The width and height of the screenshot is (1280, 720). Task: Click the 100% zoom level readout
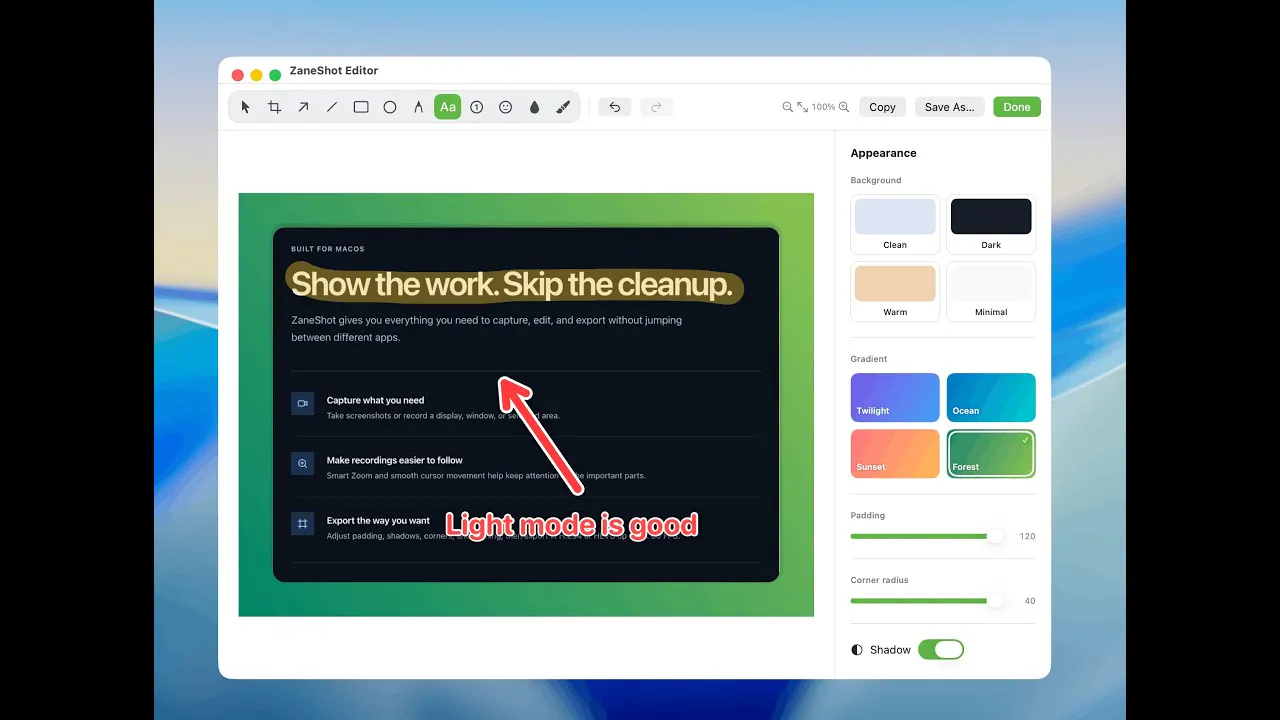pos(823,107)
